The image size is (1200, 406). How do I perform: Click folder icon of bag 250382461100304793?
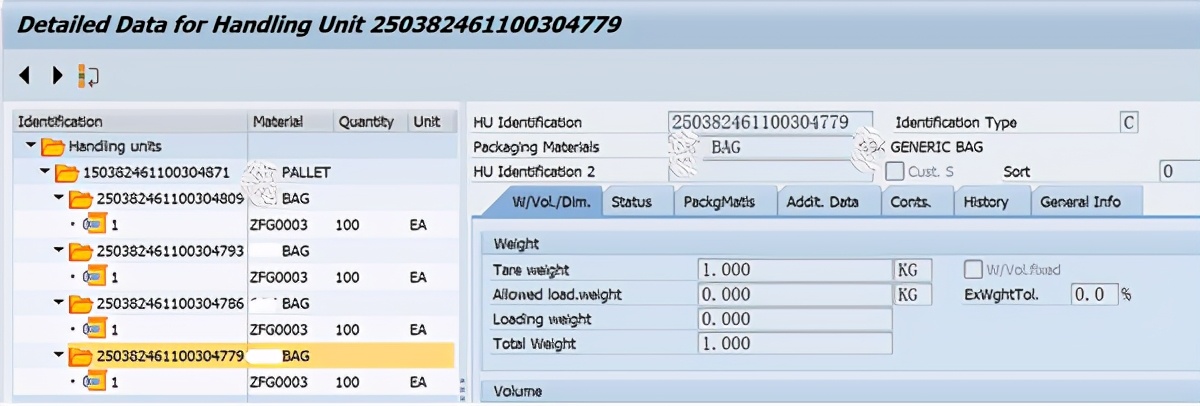82,251
